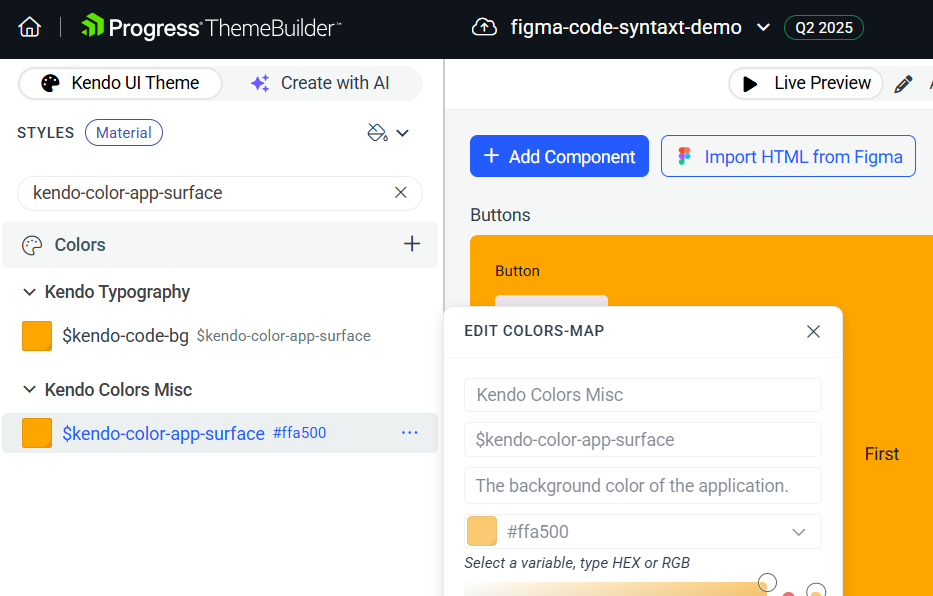The image size is (933, 596).
Task: Switch to the Kendo UI Theme tab
Action: pos(120,84)
